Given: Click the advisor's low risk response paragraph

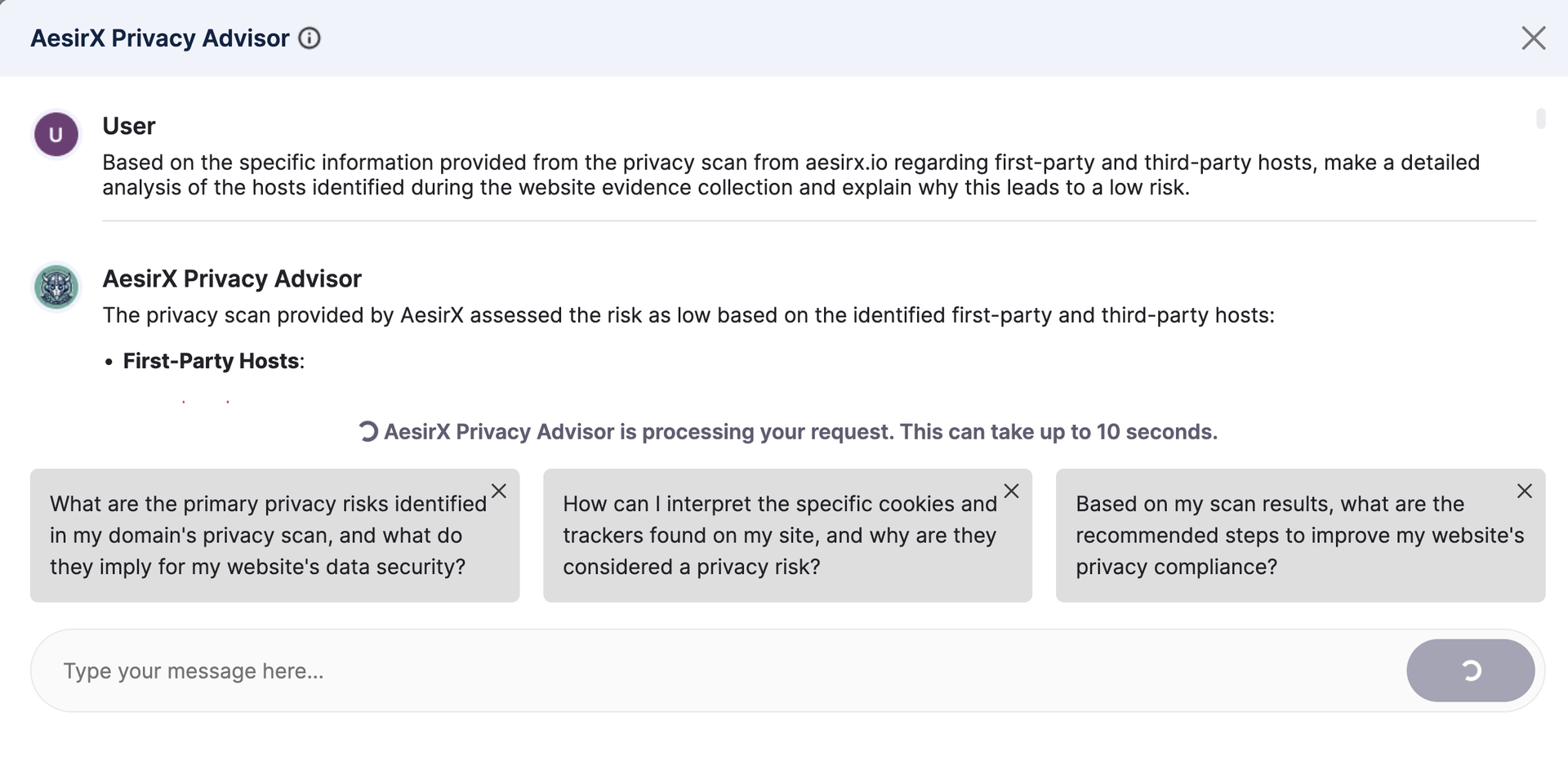Looking at the screenshot, I should tap(688, 315).
